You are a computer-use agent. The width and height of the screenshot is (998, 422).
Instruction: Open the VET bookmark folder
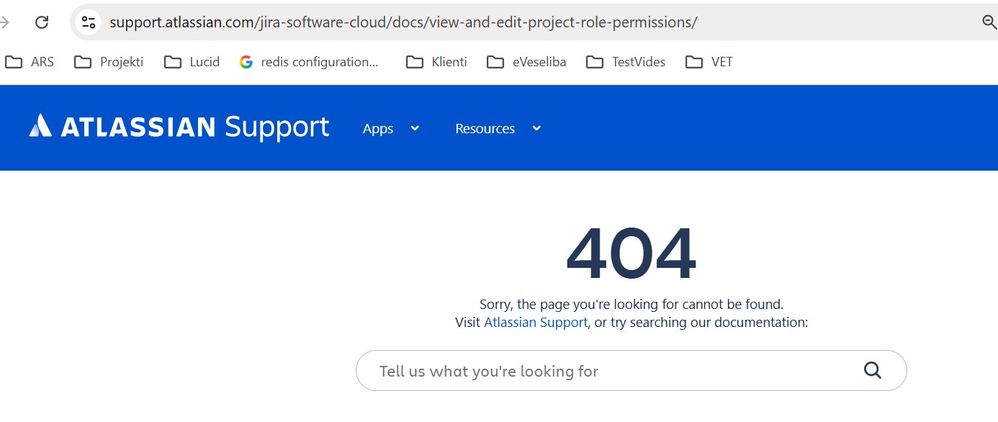coord(709,62)
